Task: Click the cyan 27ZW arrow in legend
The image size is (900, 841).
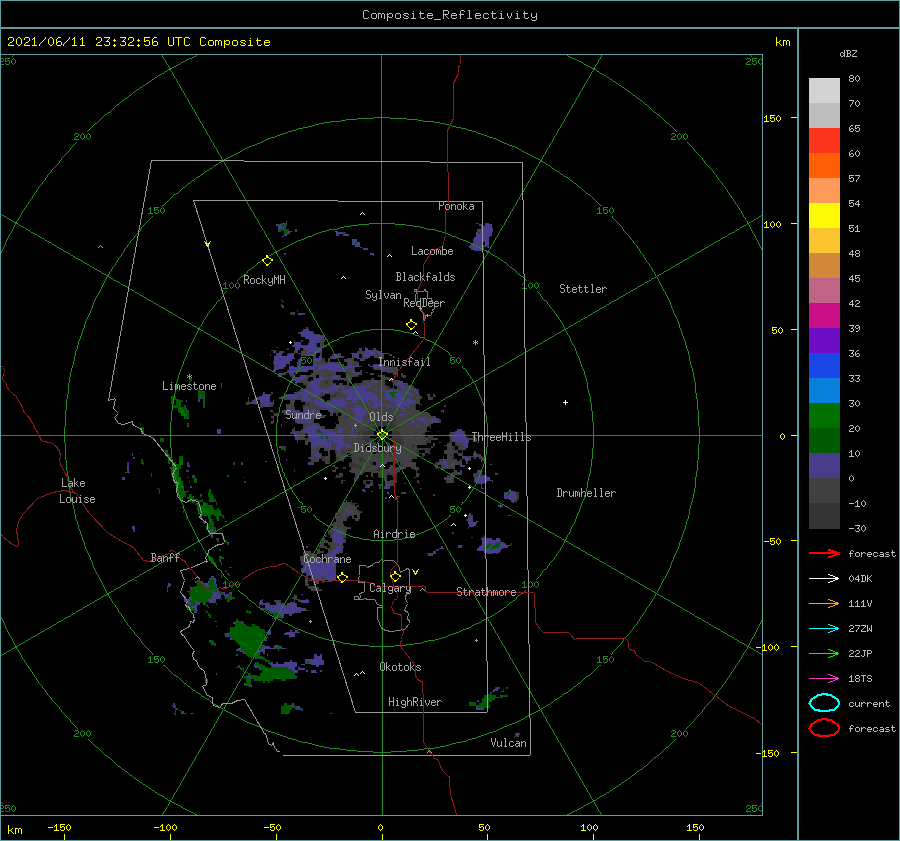Action: [824, 629]
